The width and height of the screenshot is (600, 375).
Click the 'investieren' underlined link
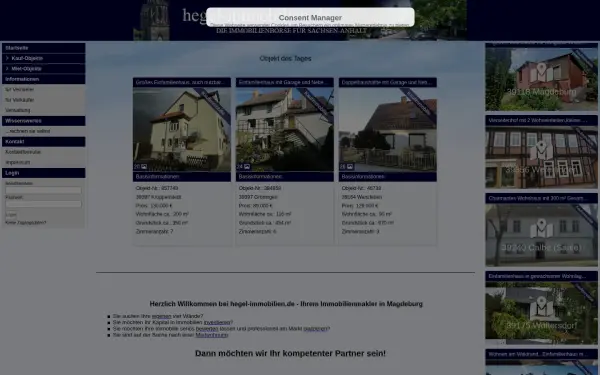click(217, 323)
